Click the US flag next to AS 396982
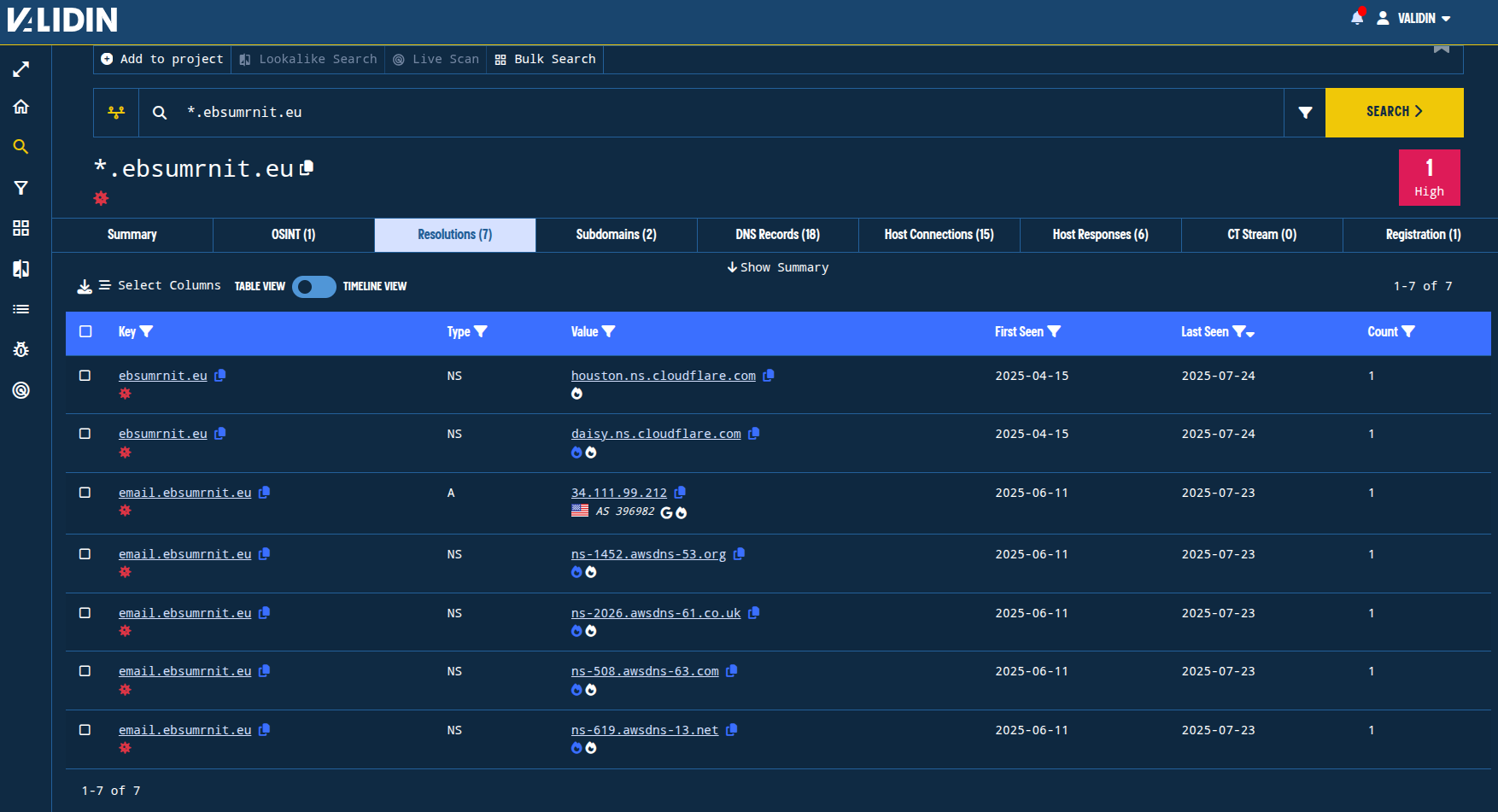 580,511
